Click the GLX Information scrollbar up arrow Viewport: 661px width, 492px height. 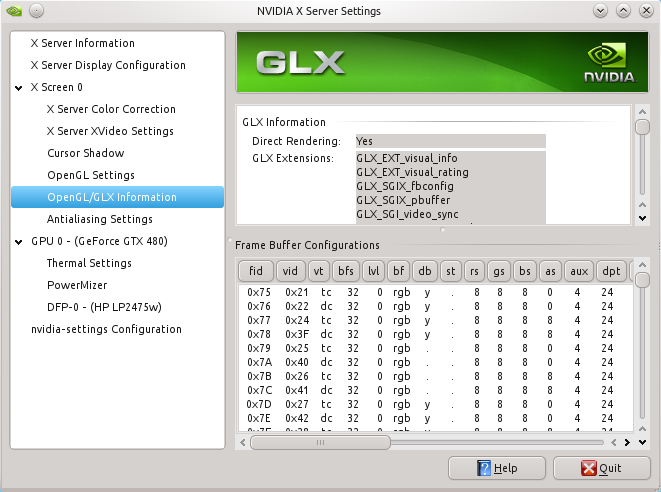tap(642, 112)
